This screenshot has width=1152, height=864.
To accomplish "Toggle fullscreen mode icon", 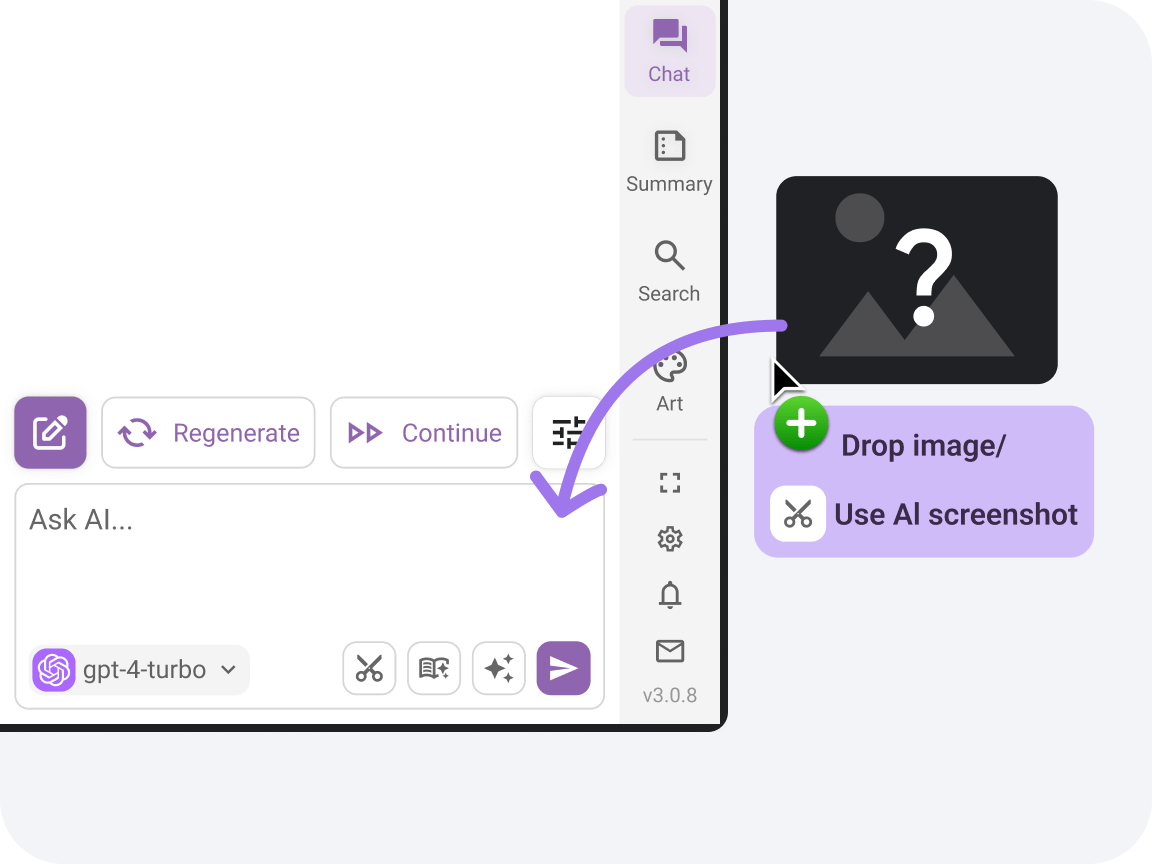I will coord(669,483).
